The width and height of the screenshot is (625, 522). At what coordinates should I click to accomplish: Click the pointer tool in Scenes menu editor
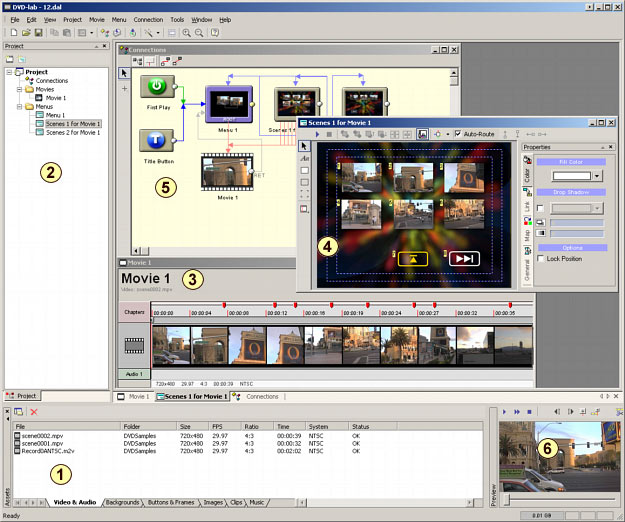pos(305,146)
